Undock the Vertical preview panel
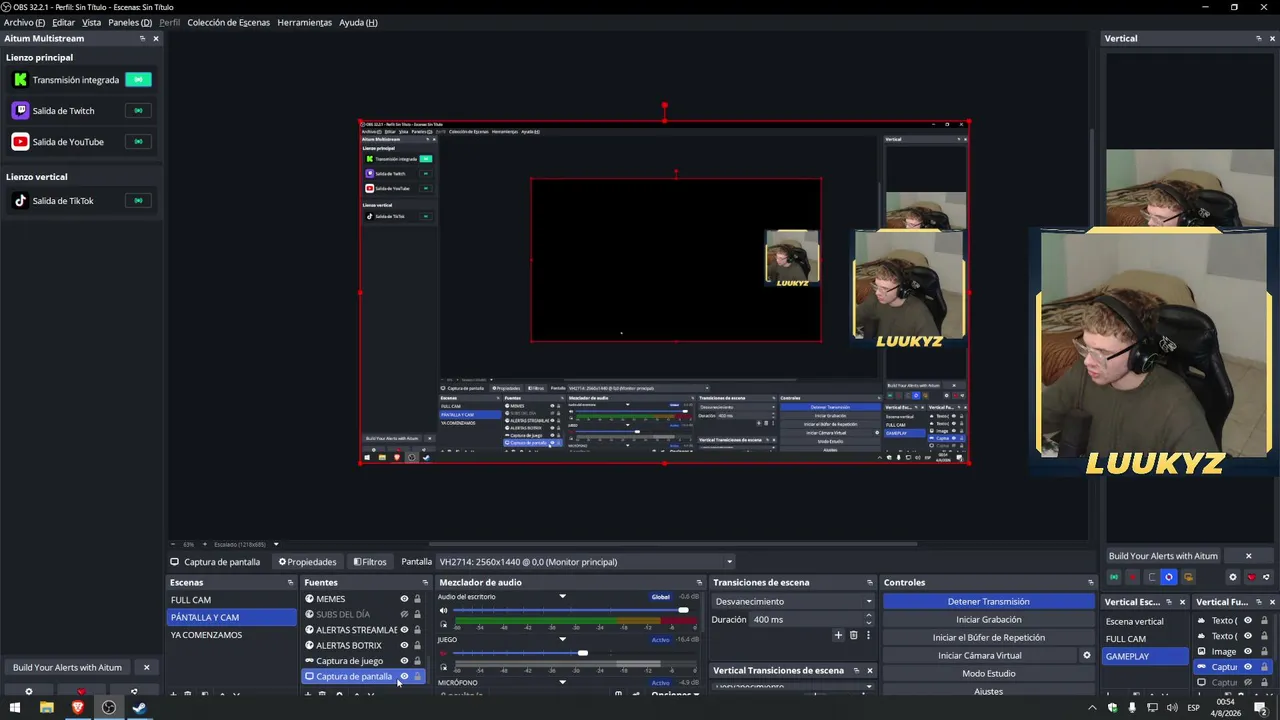 tap(1258, 38)
